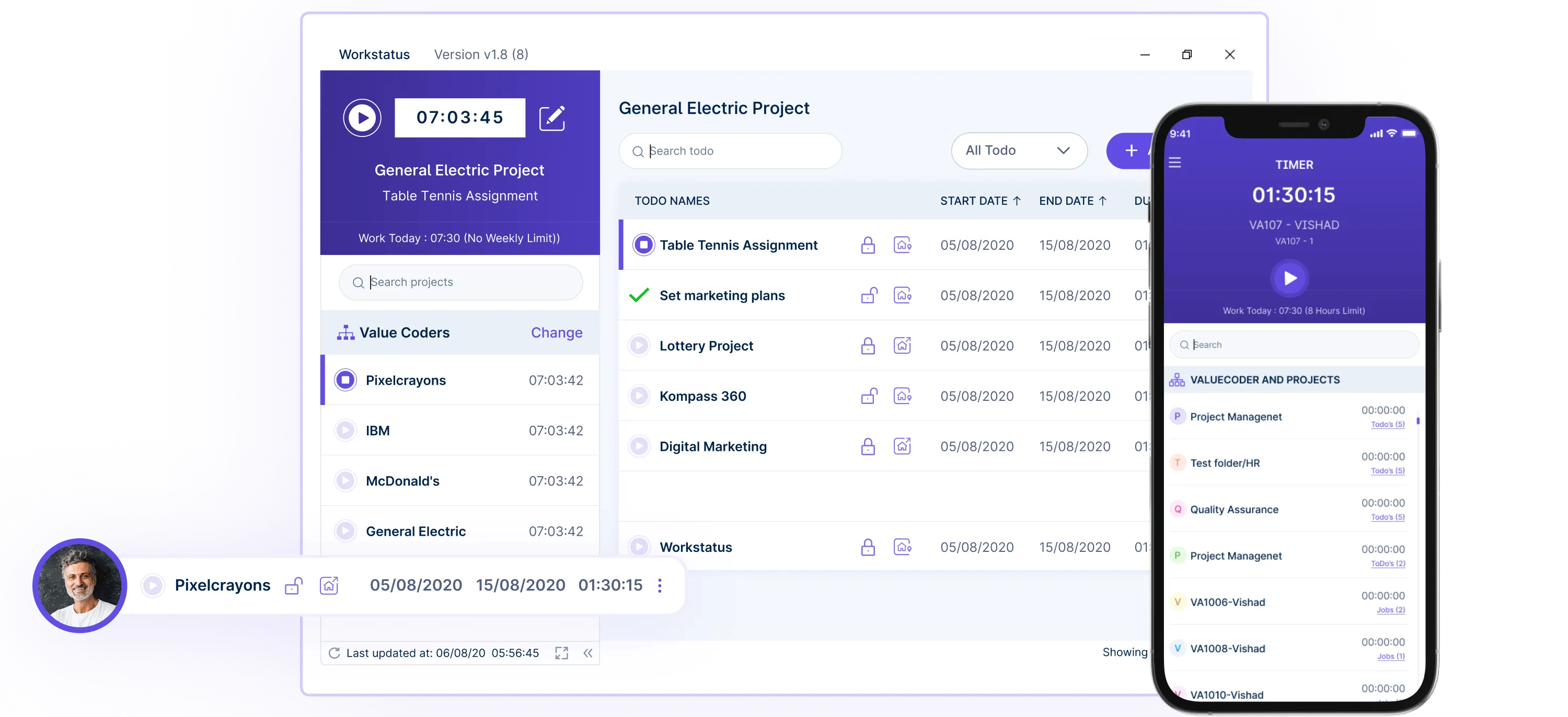Click the expand fullscreen icon in footer

[x=561, y=653]
